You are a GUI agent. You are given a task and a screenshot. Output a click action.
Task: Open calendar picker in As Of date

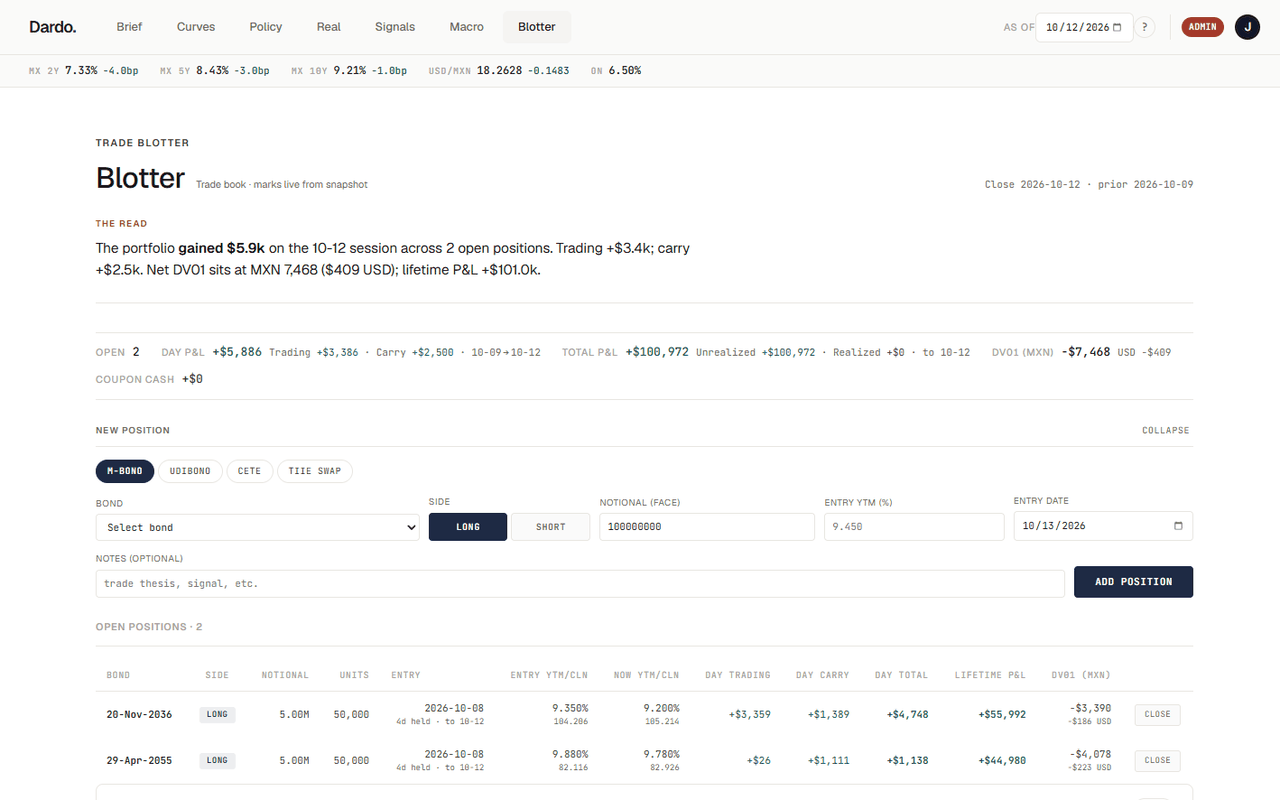coord(1117,27)
